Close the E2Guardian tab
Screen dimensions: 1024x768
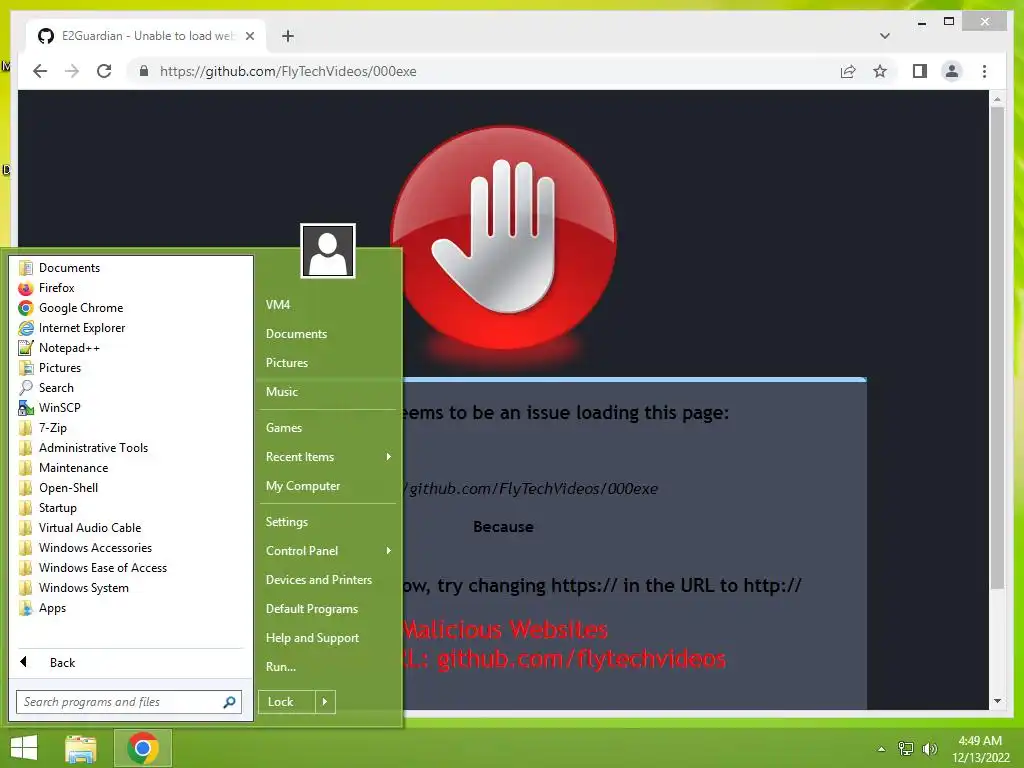click(x=249, y=36)
